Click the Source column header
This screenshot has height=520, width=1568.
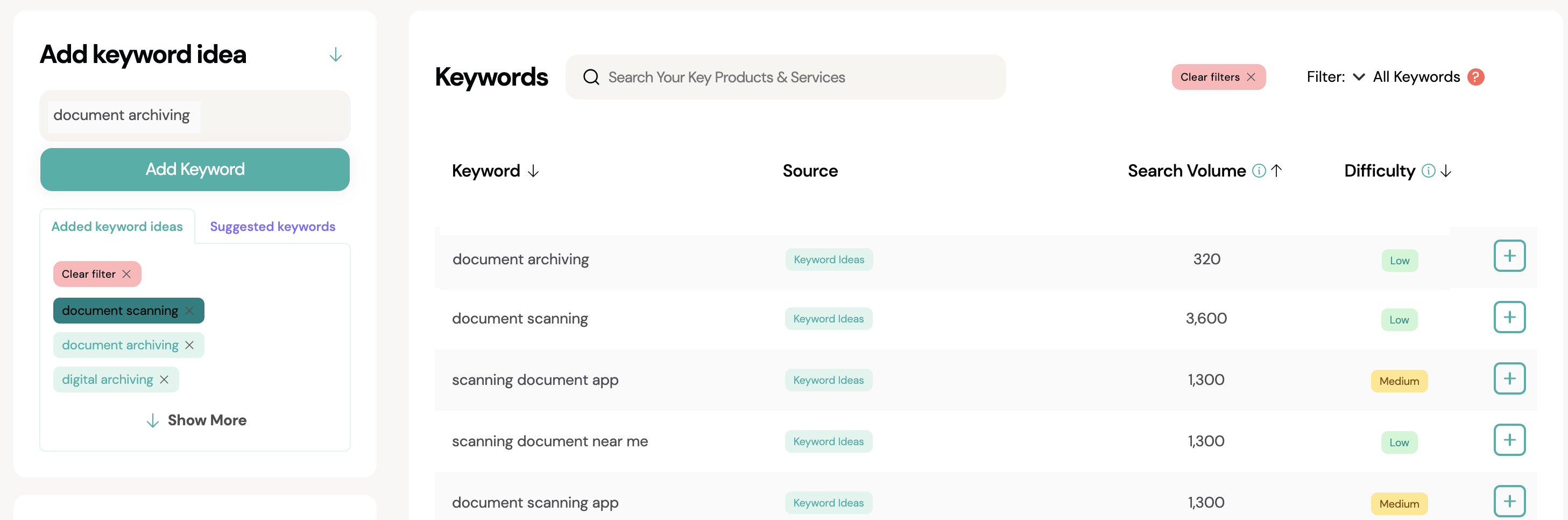click(x=810, y=171)
